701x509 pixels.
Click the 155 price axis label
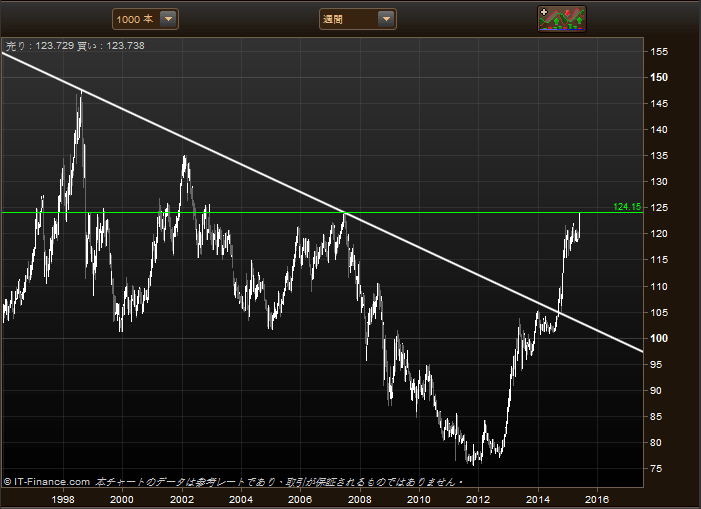[659, 51]
